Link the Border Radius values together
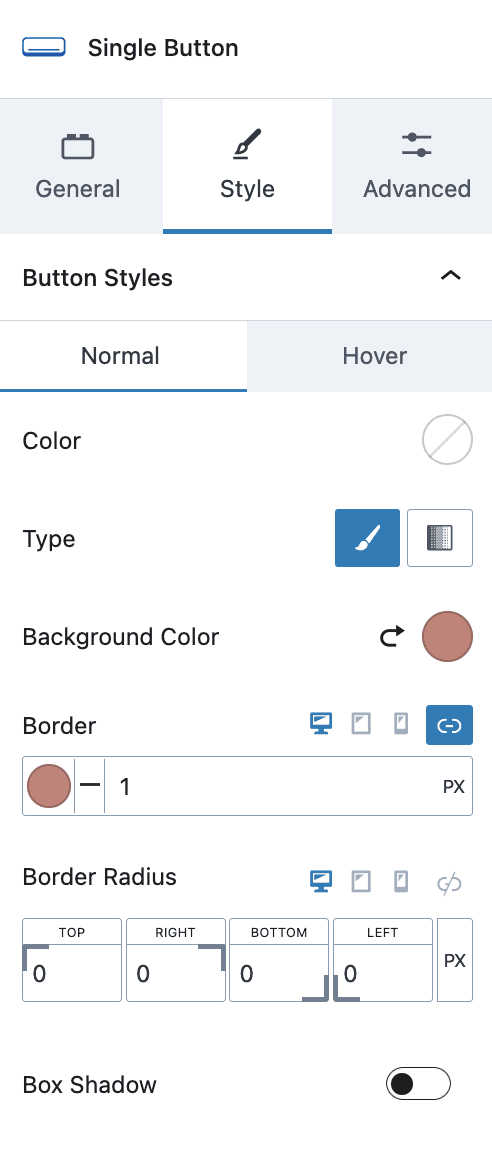The image size is (492, 1156). click(x=449, y=883)
